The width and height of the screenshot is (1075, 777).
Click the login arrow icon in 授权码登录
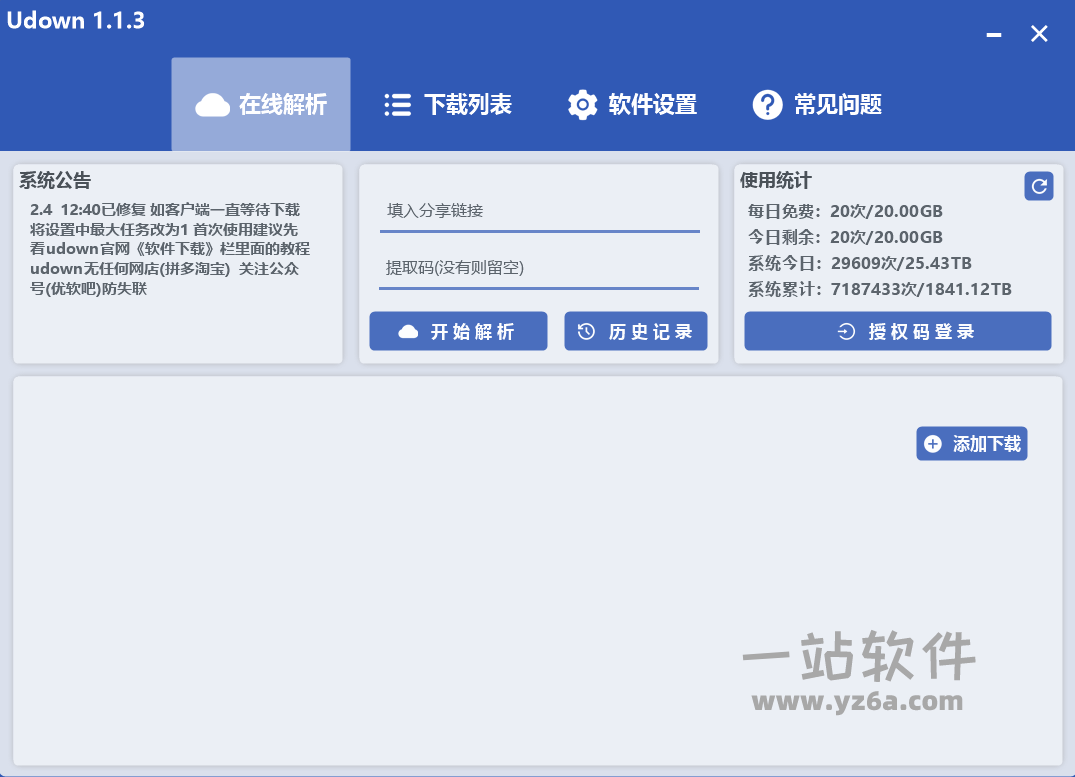(846, 332)
